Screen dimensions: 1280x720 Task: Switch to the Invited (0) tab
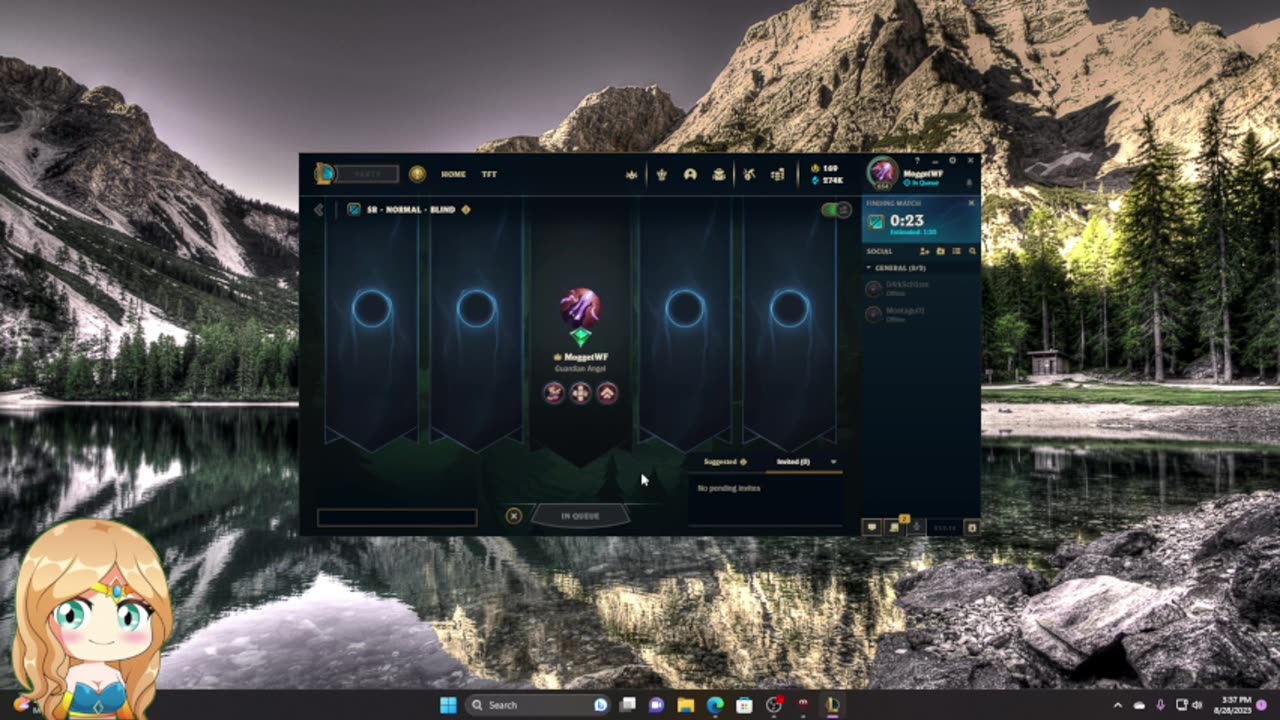(x=793, y=462)
